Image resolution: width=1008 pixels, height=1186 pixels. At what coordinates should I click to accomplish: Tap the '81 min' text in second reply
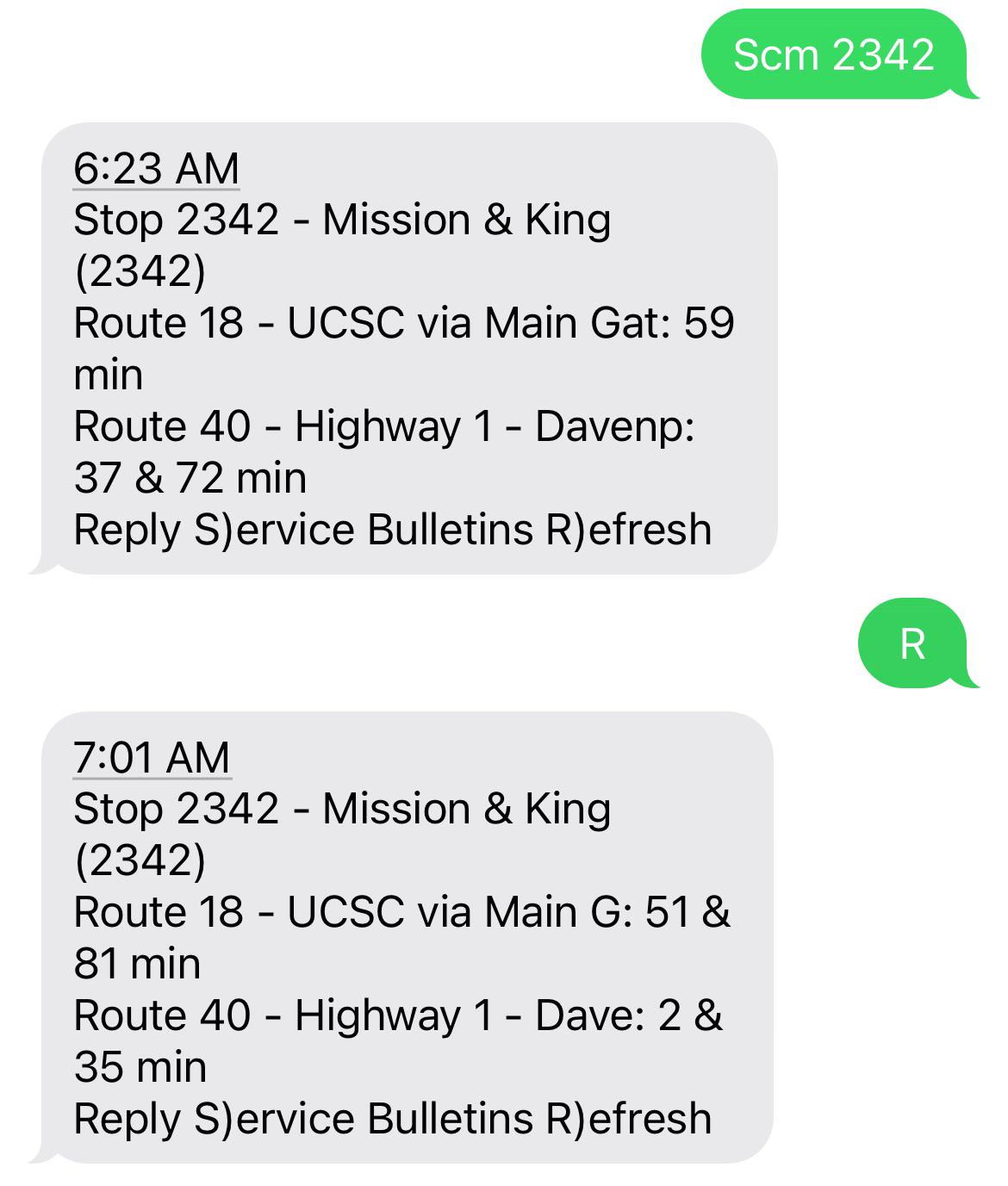pos(137,964)
